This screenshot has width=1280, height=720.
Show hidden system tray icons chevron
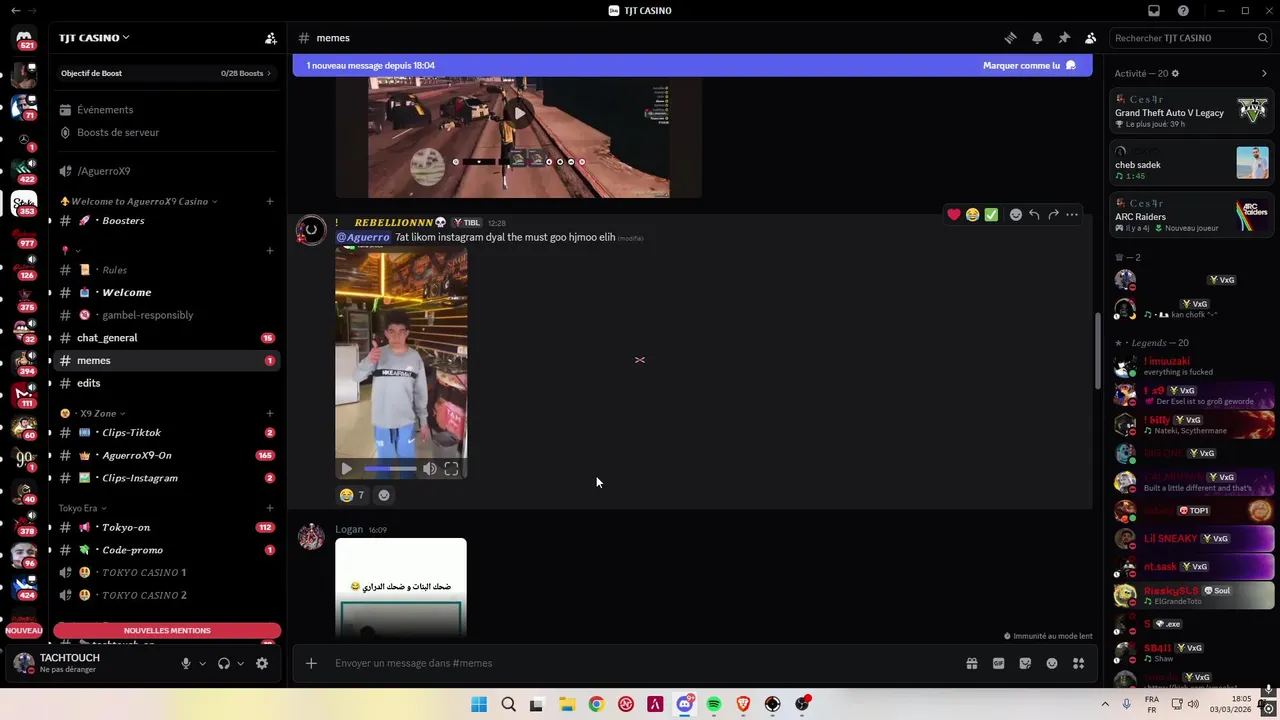coord(1104,704)
